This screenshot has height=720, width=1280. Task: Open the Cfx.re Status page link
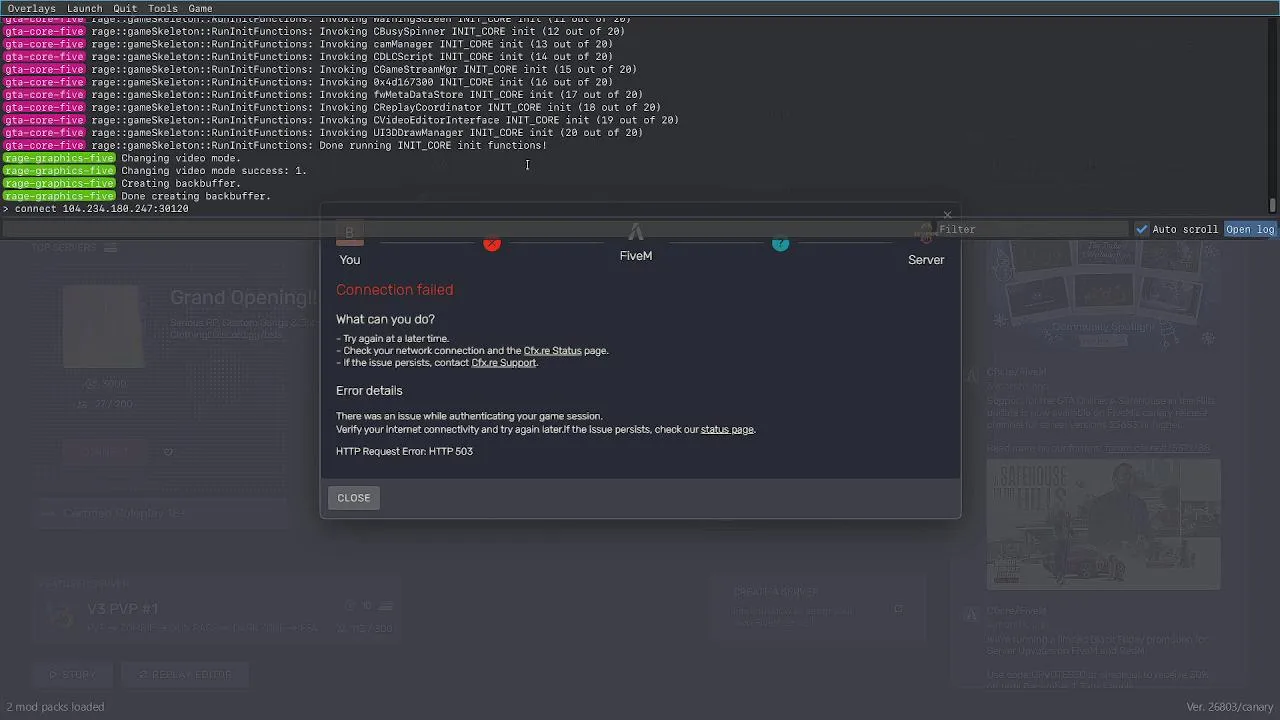point(552,351)
